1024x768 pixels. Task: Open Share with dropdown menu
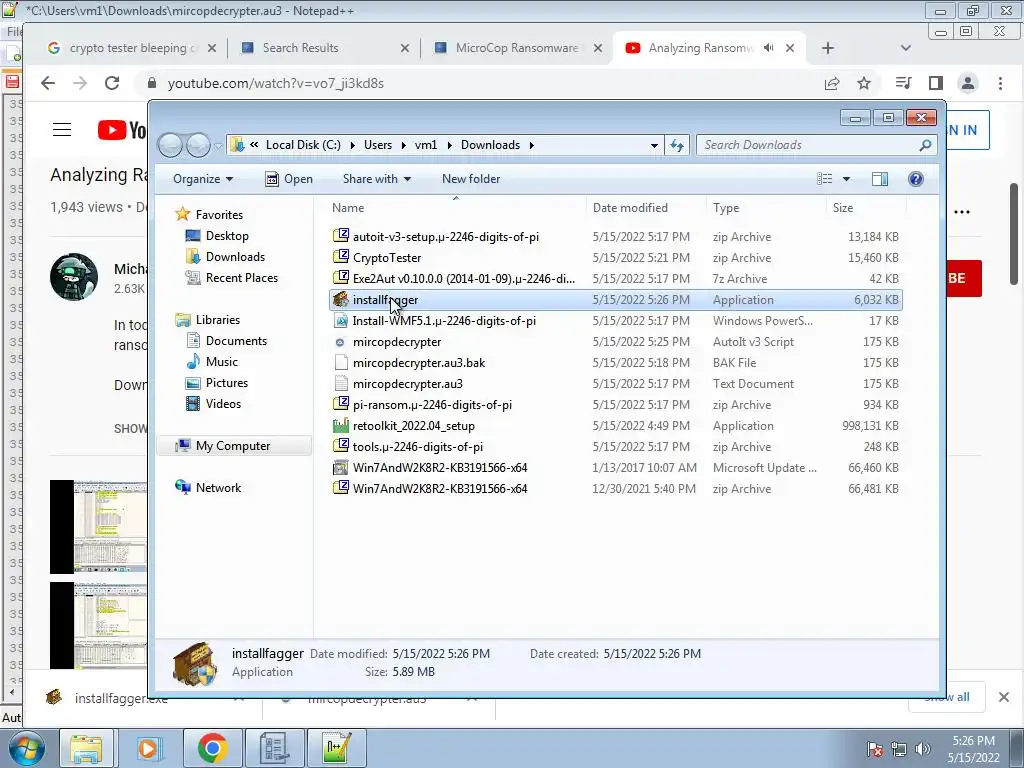377,179
